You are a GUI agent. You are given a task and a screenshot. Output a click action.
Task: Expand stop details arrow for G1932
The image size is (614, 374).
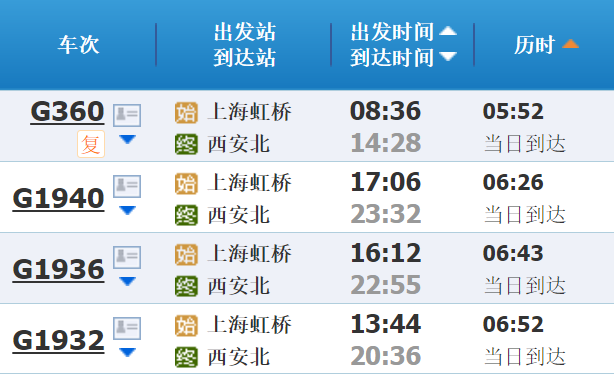[x=127, y=352]
